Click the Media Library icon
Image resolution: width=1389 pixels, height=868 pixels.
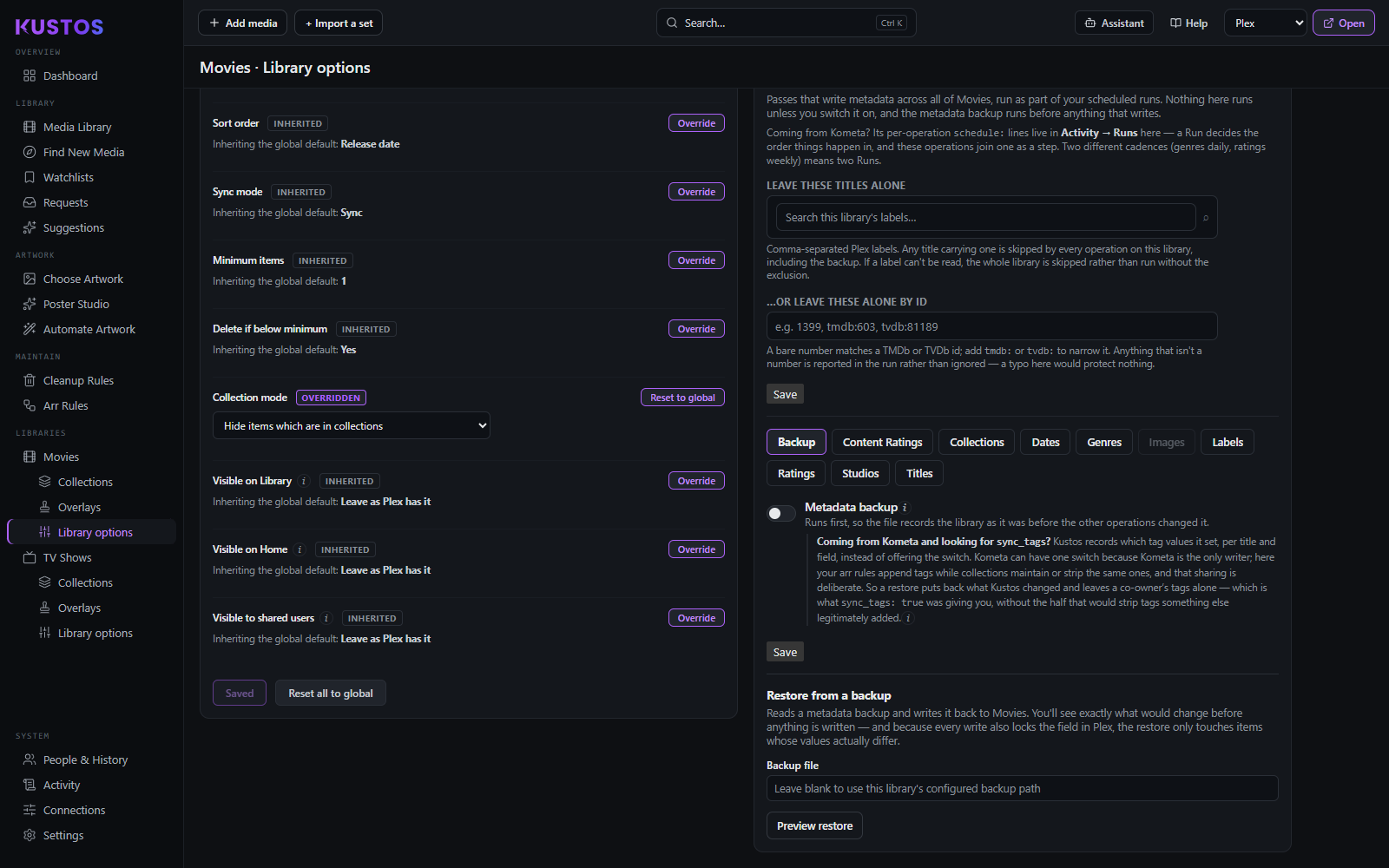coord(30,127)
